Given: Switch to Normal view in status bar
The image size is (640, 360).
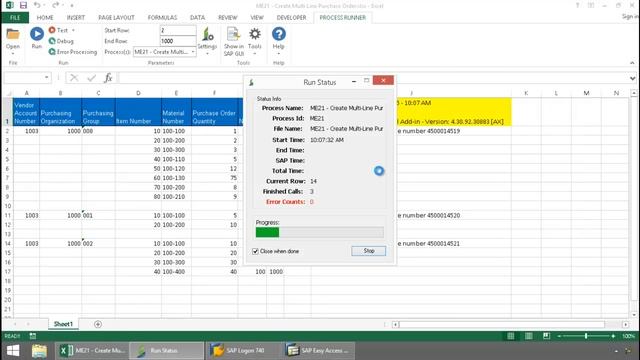Looking at the screenshot, I should point(511,336).
